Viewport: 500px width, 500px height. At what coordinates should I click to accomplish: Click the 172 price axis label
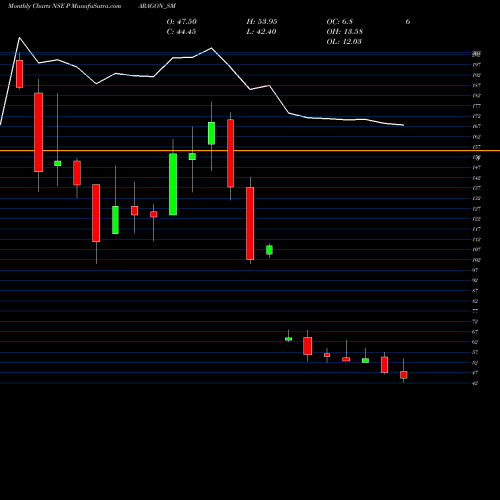(x=477, y=116)
